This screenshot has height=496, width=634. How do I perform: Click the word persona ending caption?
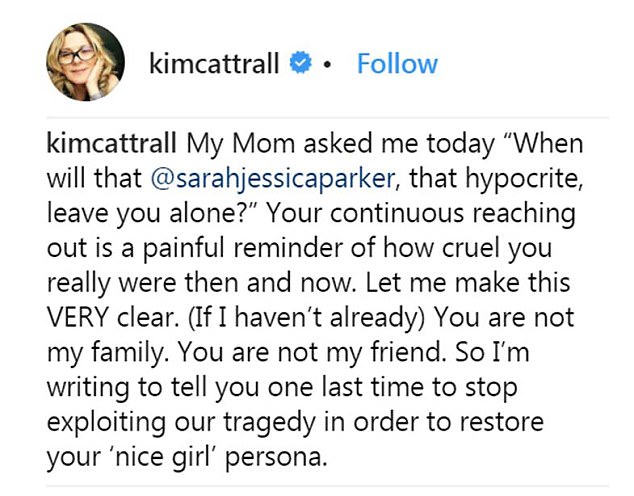coord(276,458)
